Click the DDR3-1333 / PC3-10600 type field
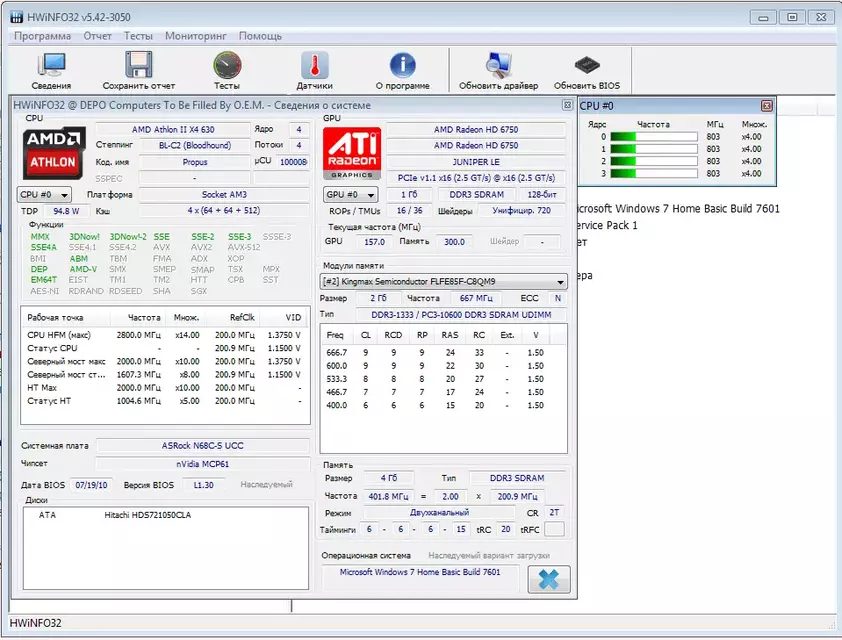Image resolution: width=842 pixels, height=640 pixels. [x=461, y=315]
